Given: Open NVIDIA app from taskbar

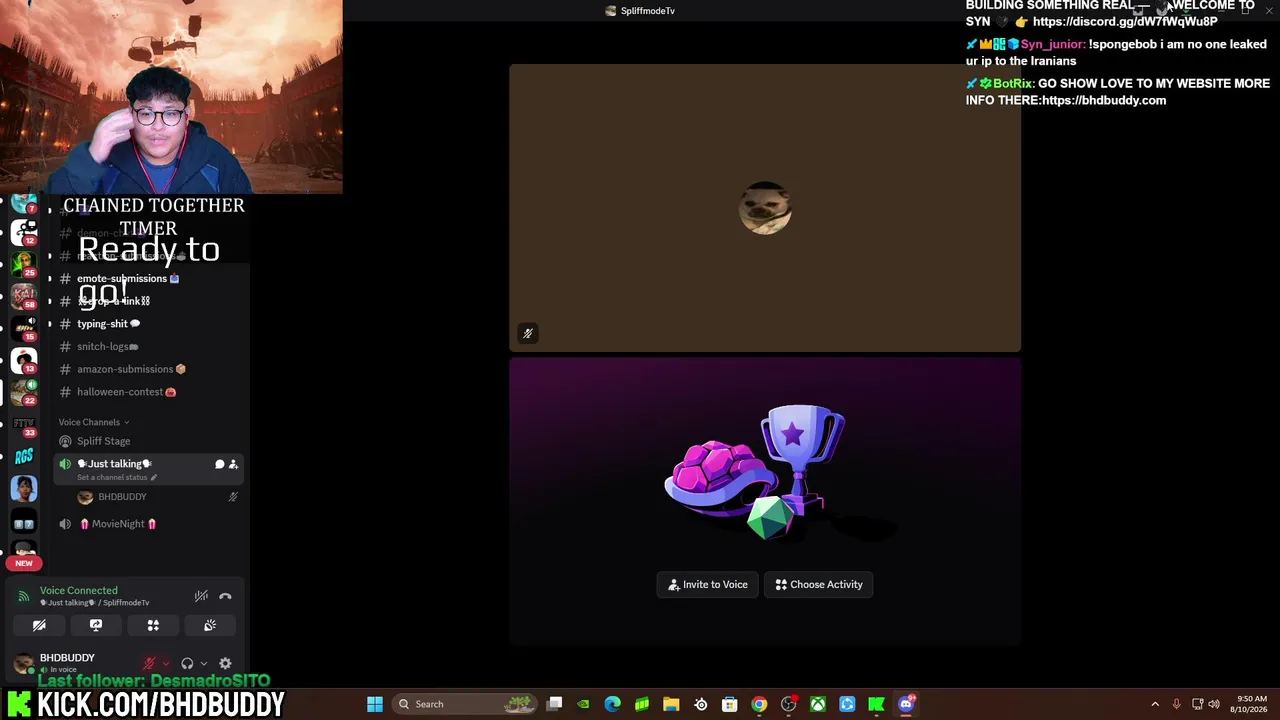Looking at the screenshot, I should pos(583,704).
